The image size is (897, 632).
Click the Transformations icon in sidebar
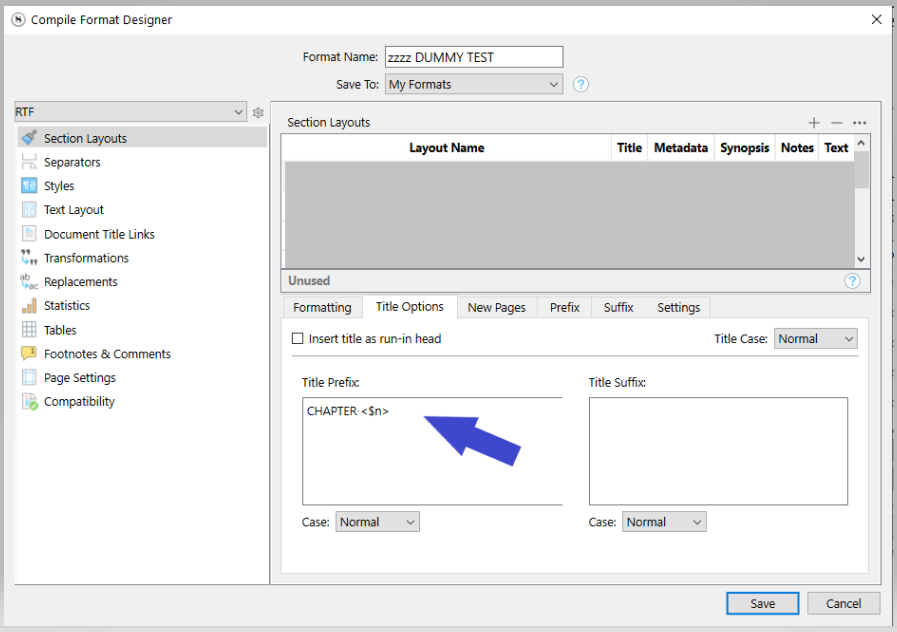pyautogui.click(x=29, y=258)
